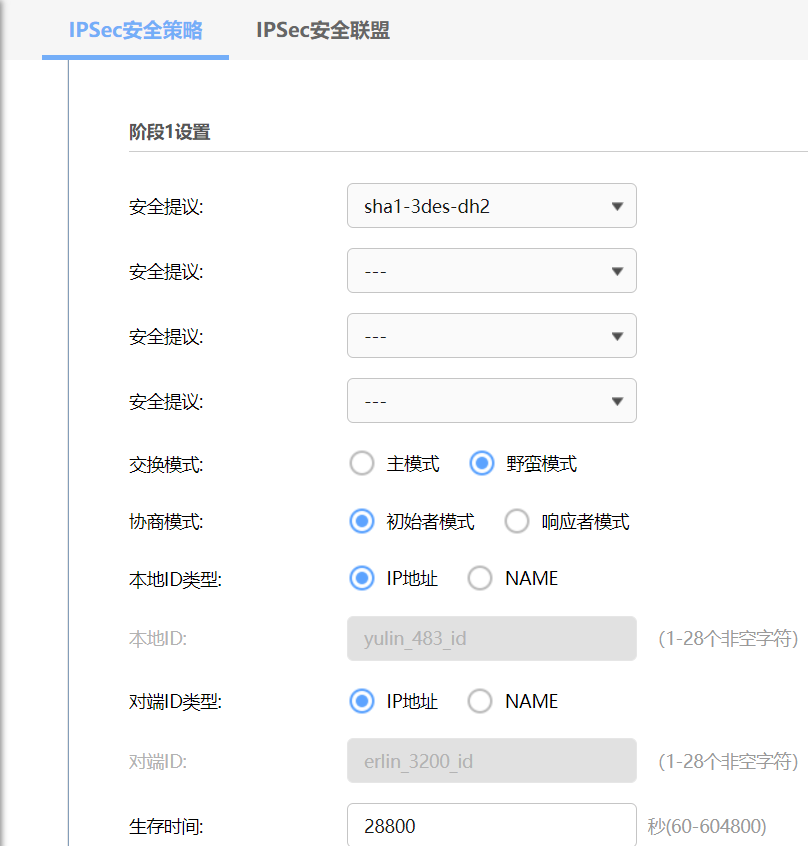
Task: Choose the 野蛮模式 radio button
Action: point(482,464)
